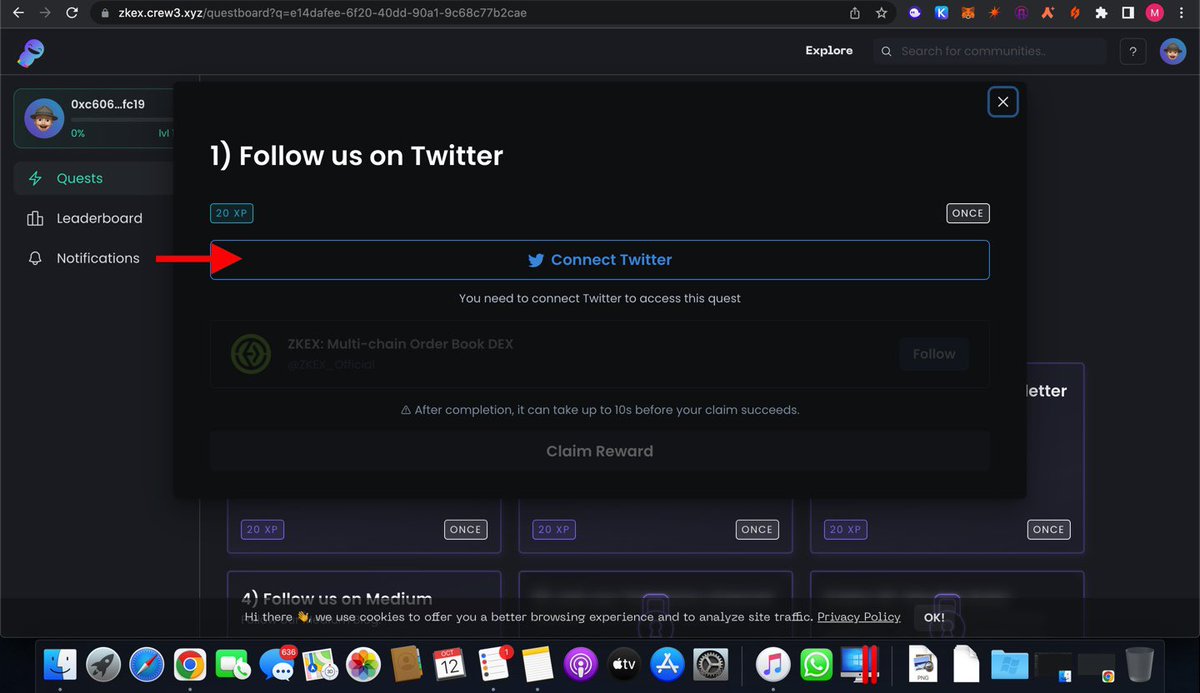Screen dimensions: 1200x693
Task: Open Notifications in the sidebar
Action: tap(95, 258)
